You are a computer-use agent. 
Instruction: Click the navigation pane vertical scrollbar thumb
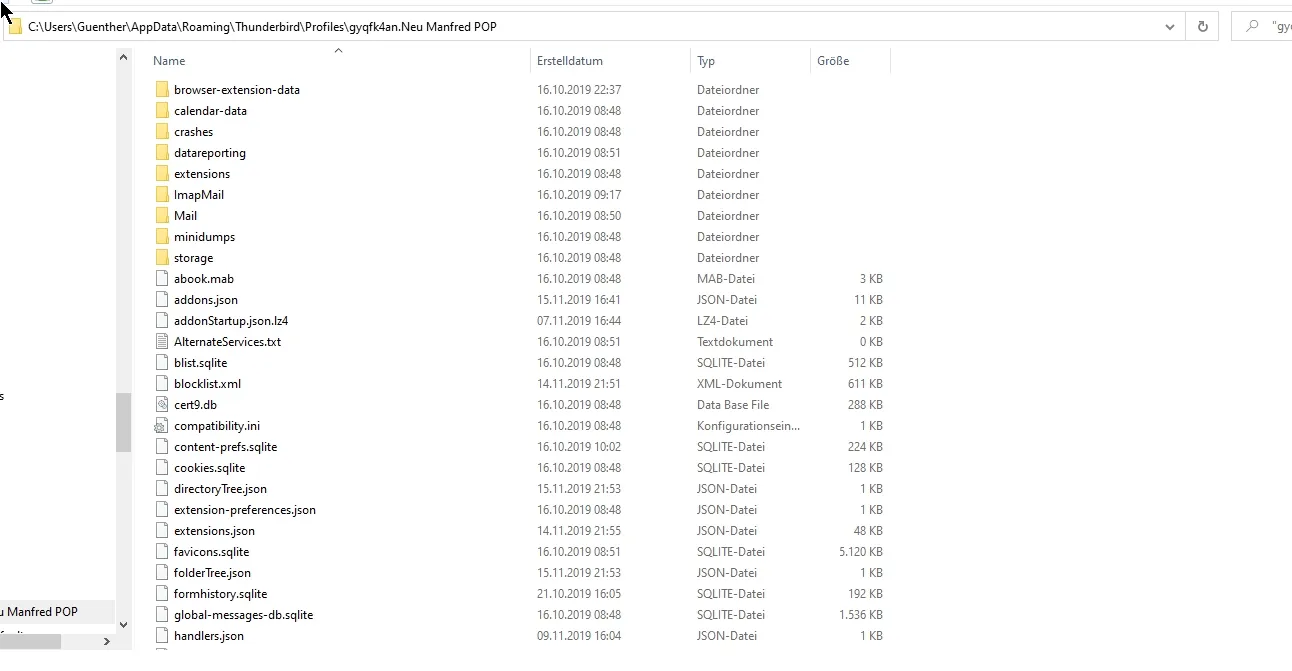[123, 422]
